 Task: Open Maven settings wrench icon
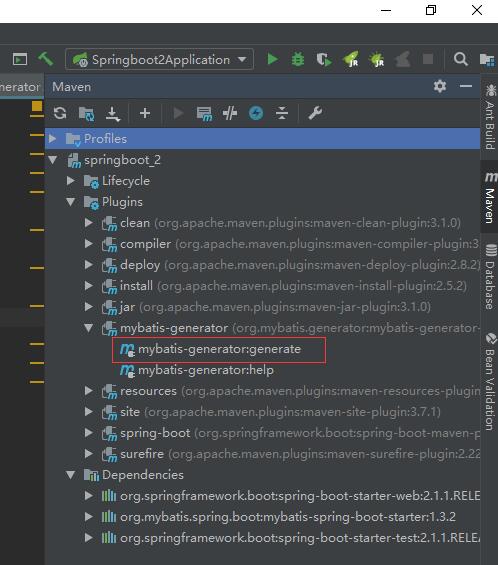pos(315,113)
